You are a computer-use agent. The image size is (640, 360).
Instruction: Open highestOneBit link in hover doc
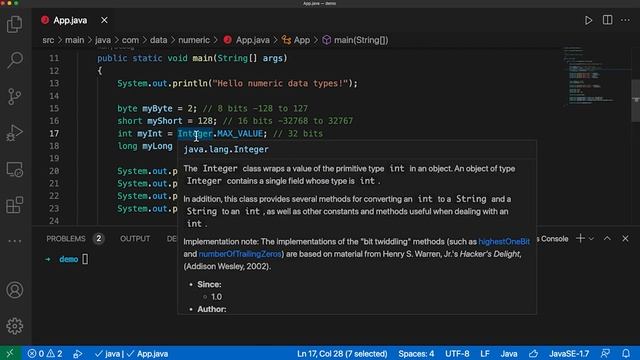point(504,242)
